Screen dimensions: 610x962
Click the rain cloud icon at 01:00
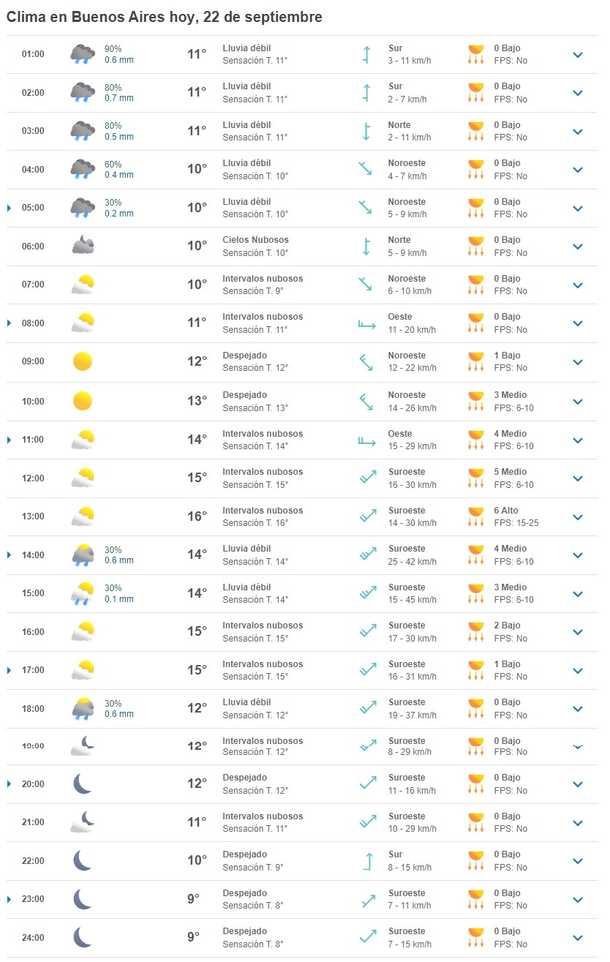pos(83,54)
